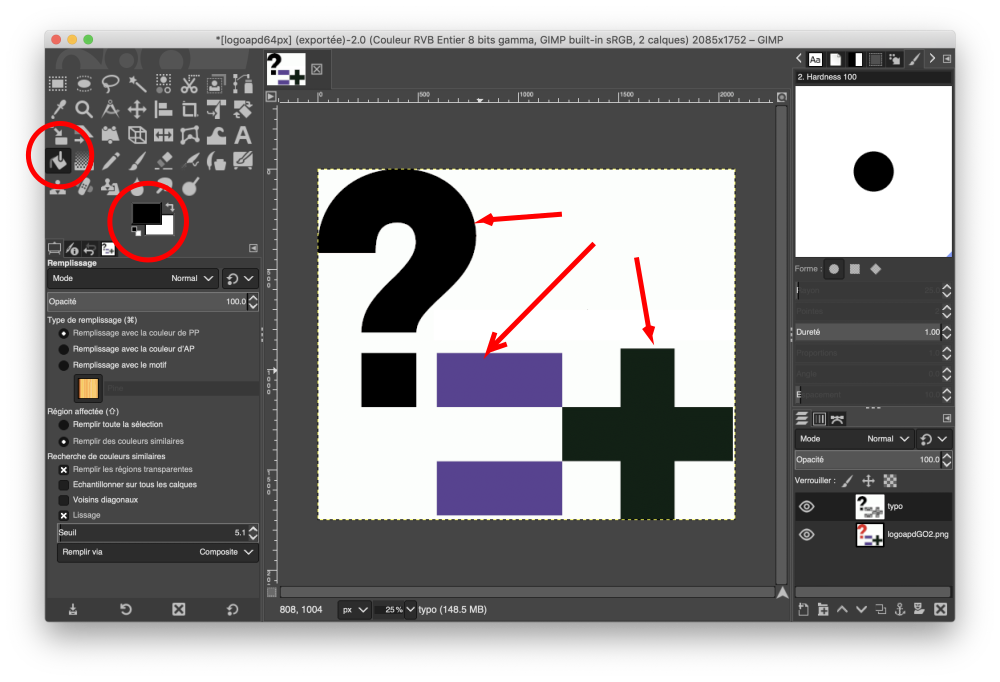This screenshot has height=682, width=1000.
Task: Select the Zoom tool
Action: (84, 109)
